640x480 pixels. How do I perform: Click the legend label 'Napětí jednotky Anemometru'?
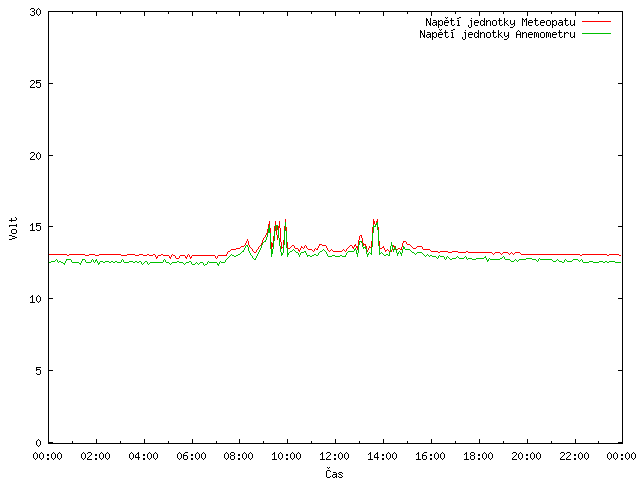497,34
